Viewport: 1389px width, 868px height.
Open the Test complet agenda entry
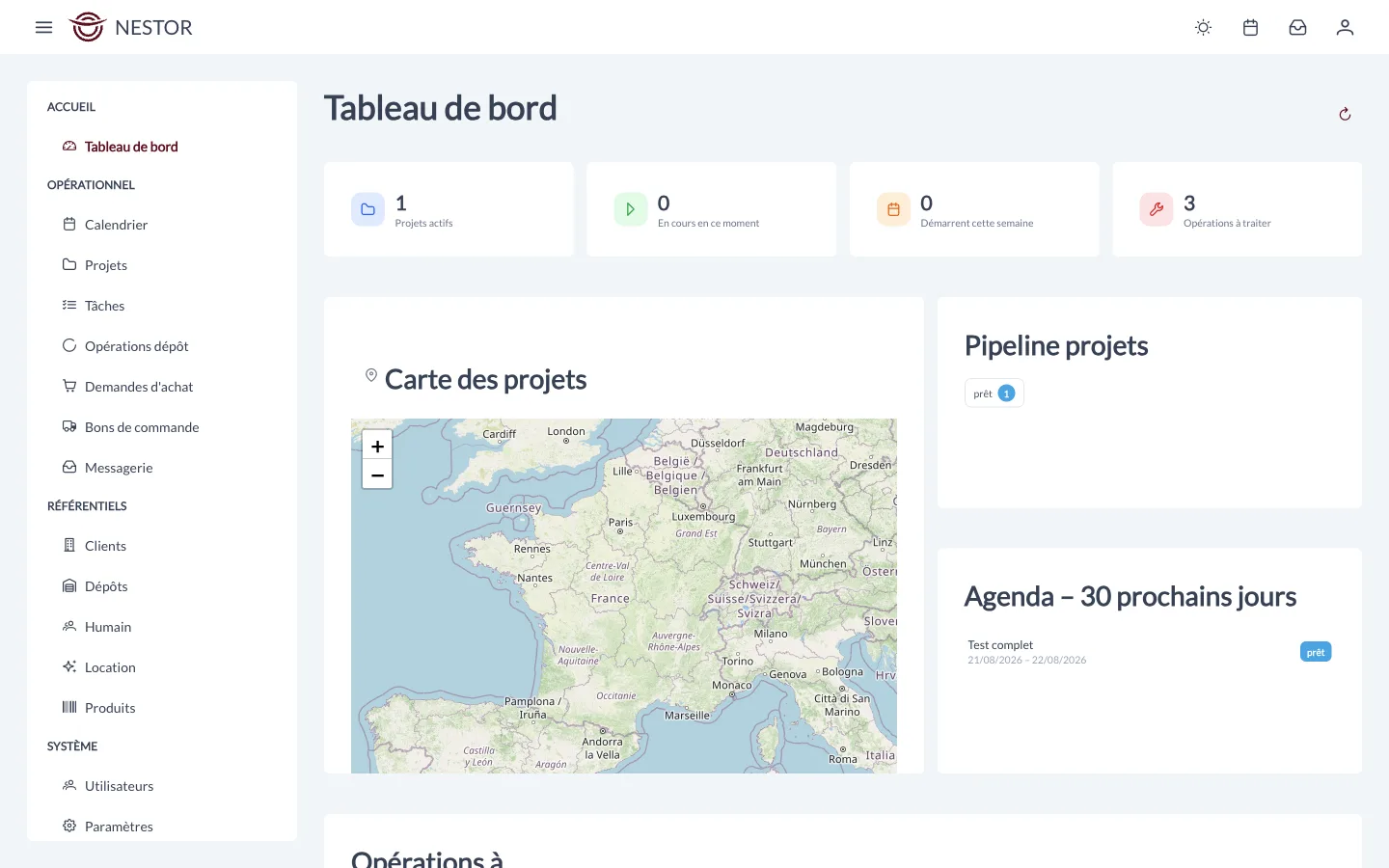(x=1000, y=645)
